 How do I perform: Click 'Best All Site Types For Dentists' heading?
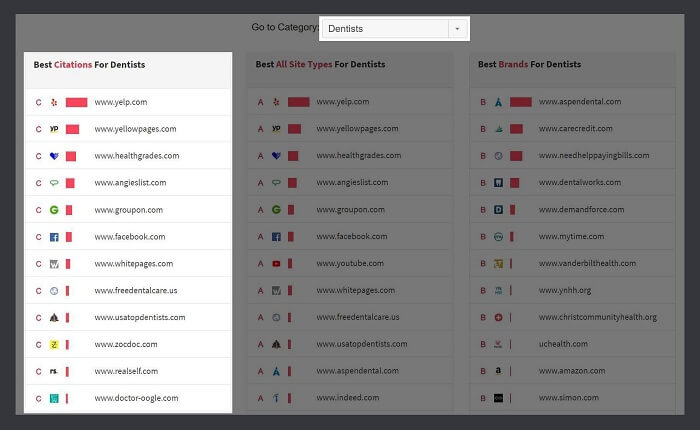321,64
